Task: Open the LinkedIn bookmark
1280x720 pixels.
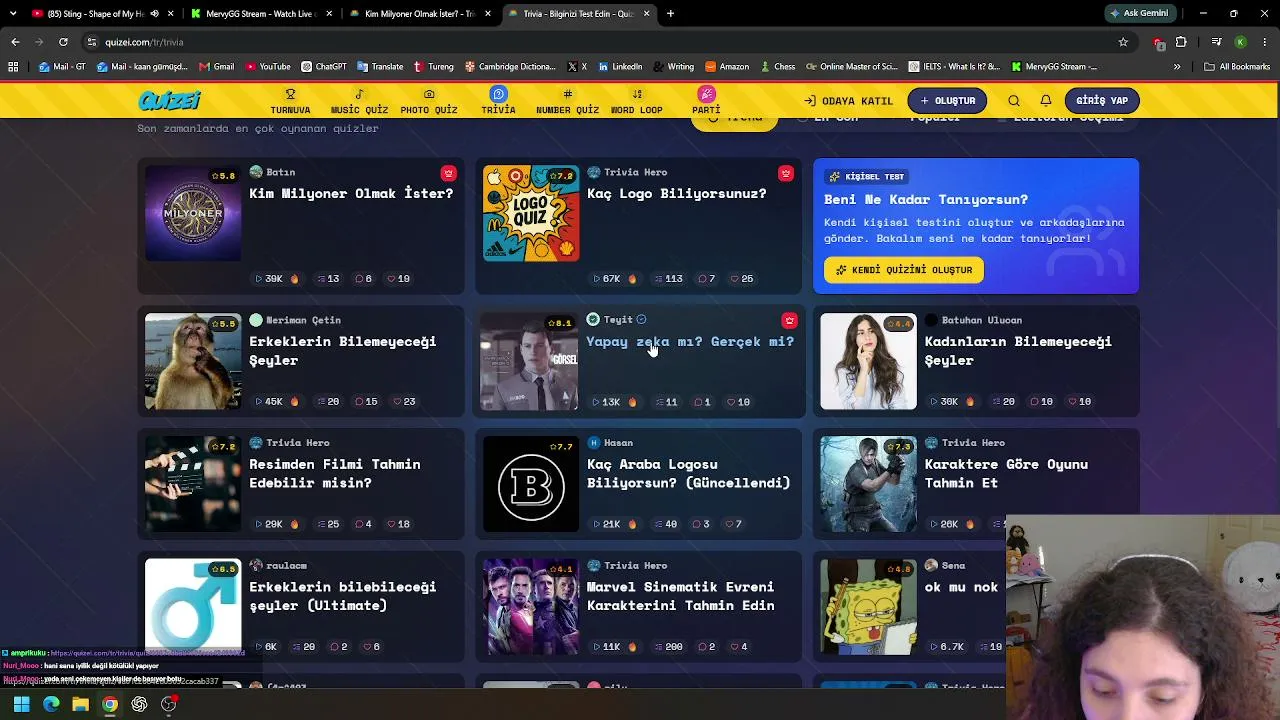Action: pyautogui.click(x=620, y=67)
